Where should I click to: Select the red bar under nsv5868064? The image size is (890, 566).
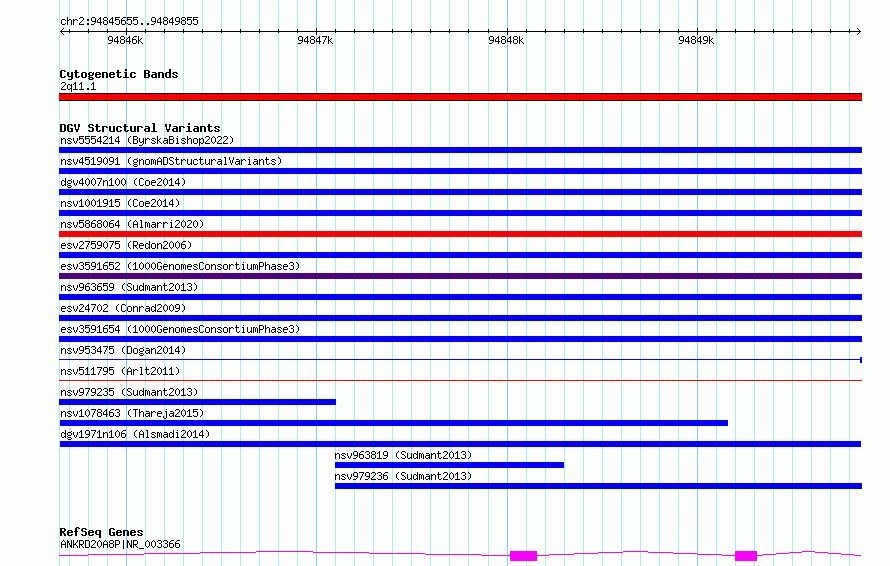(x=460, y=234)
